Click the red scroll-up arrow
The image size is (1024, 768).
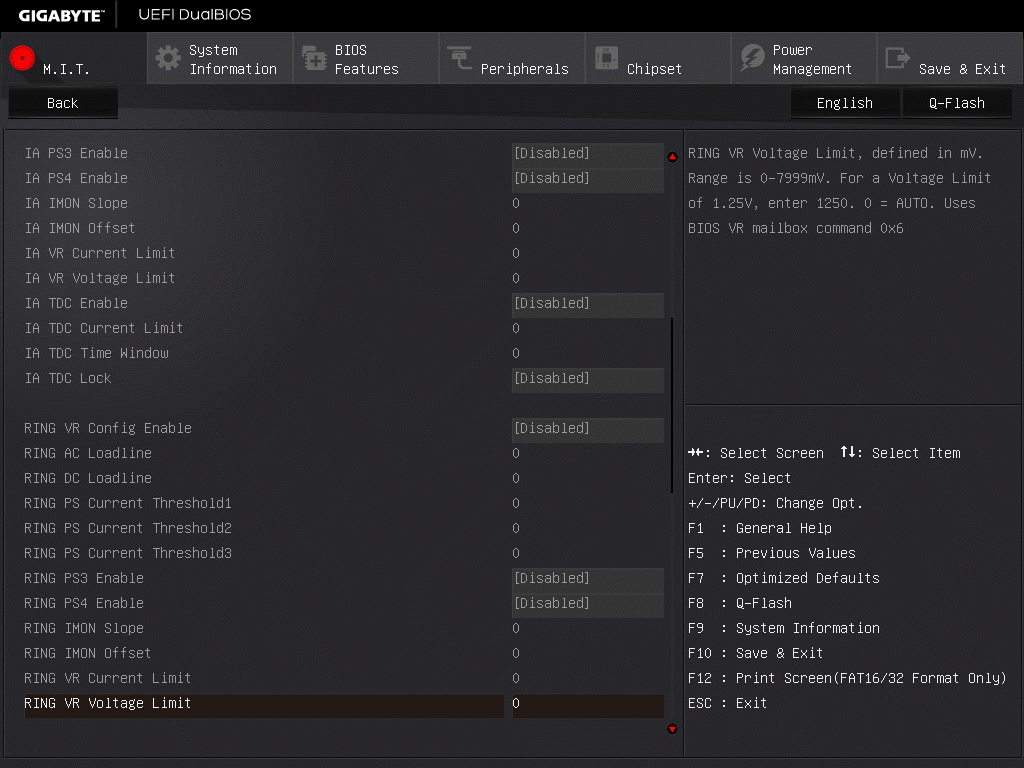(673, 157)
